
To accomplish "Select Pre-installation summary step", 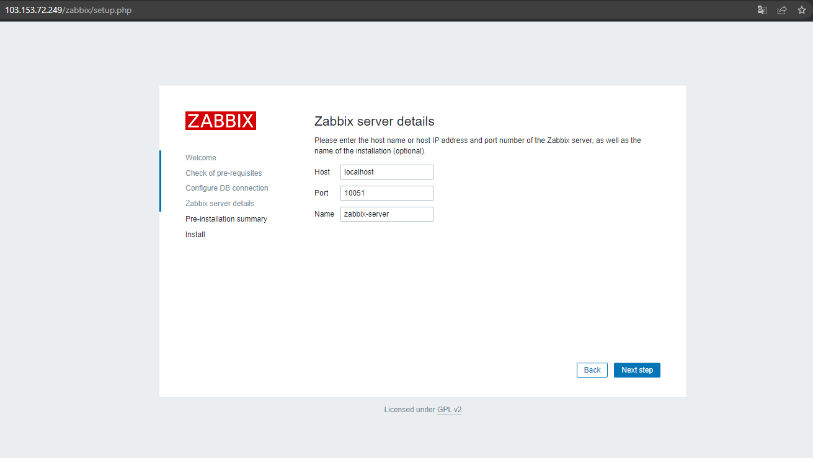I will pyautogui.click(x=226, y=219).
